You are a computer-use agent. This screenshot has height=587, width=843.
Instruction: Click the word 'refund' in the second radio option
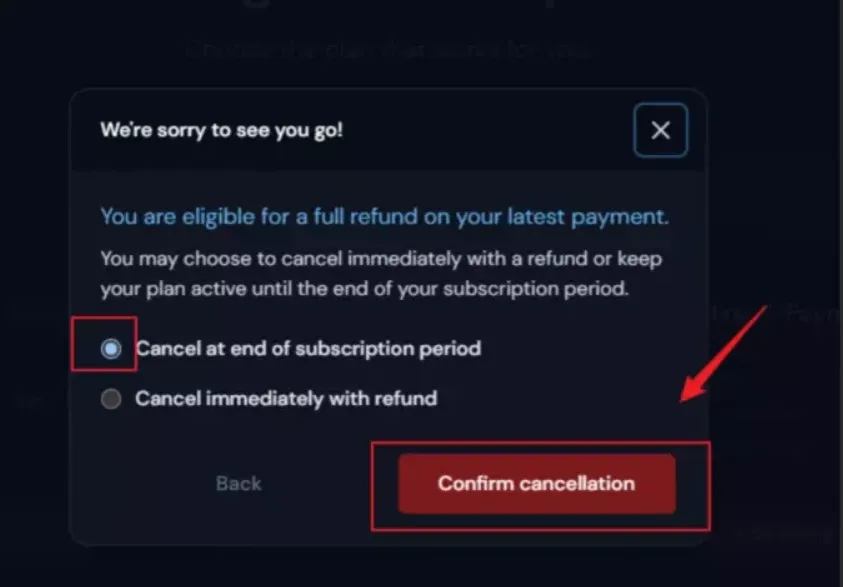click(x=407, y=398)
